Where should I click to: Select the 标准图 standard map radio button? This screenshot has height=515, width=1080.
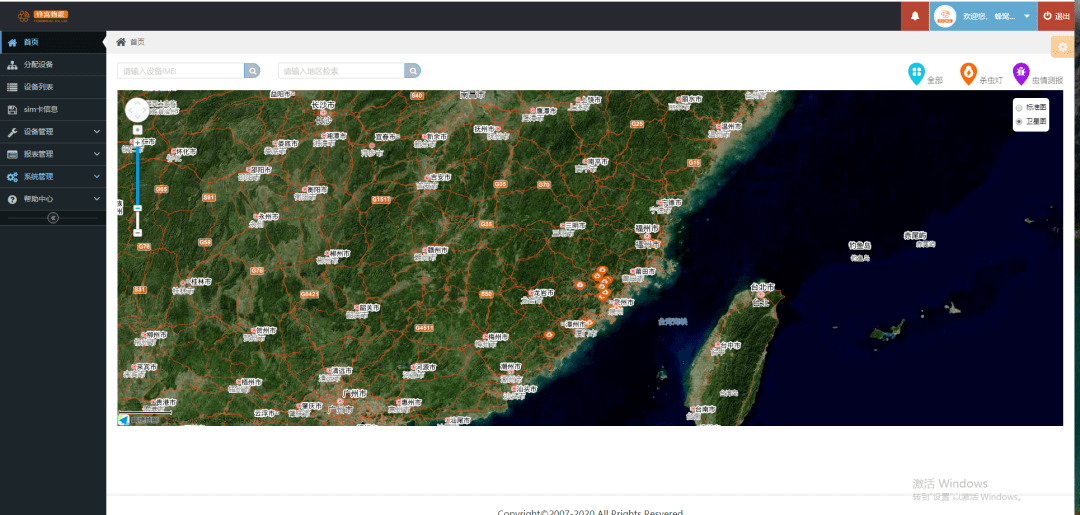[1019, 106]
